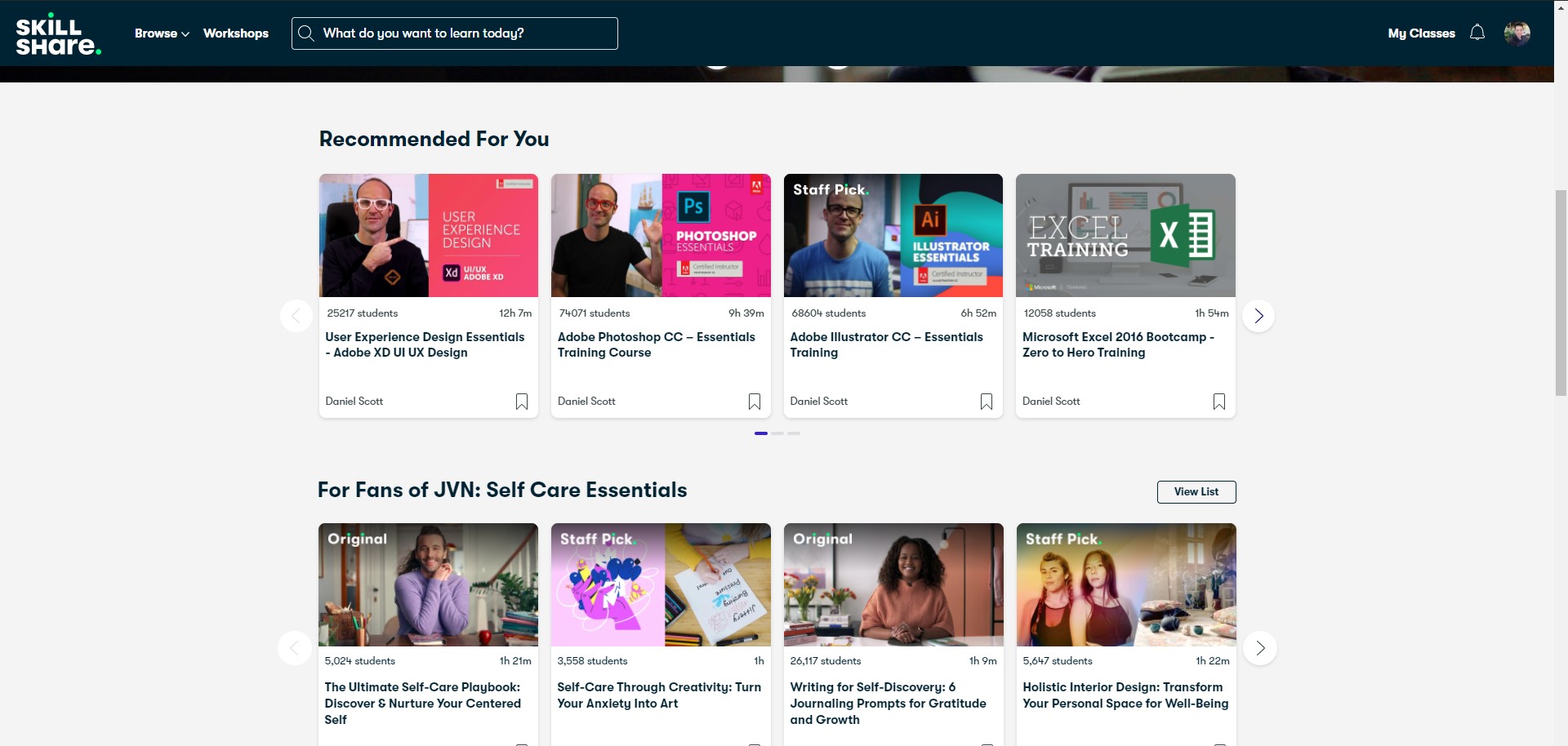The height and width of the screenshot is (746, 1568).
Task: Open 'Self-Care Through Creativity' title link
Action: point(659,695)
